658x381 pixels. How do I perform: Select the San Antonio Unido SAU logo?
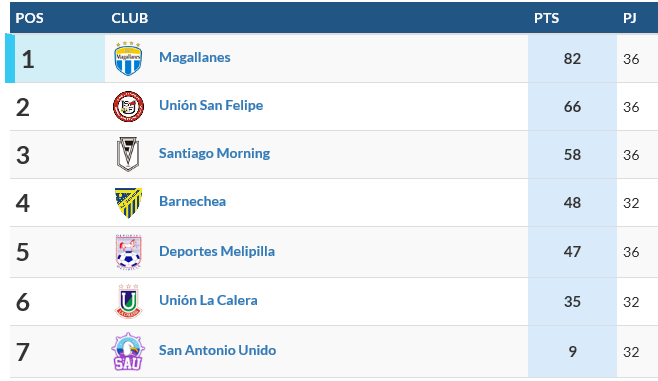point(128,351)
